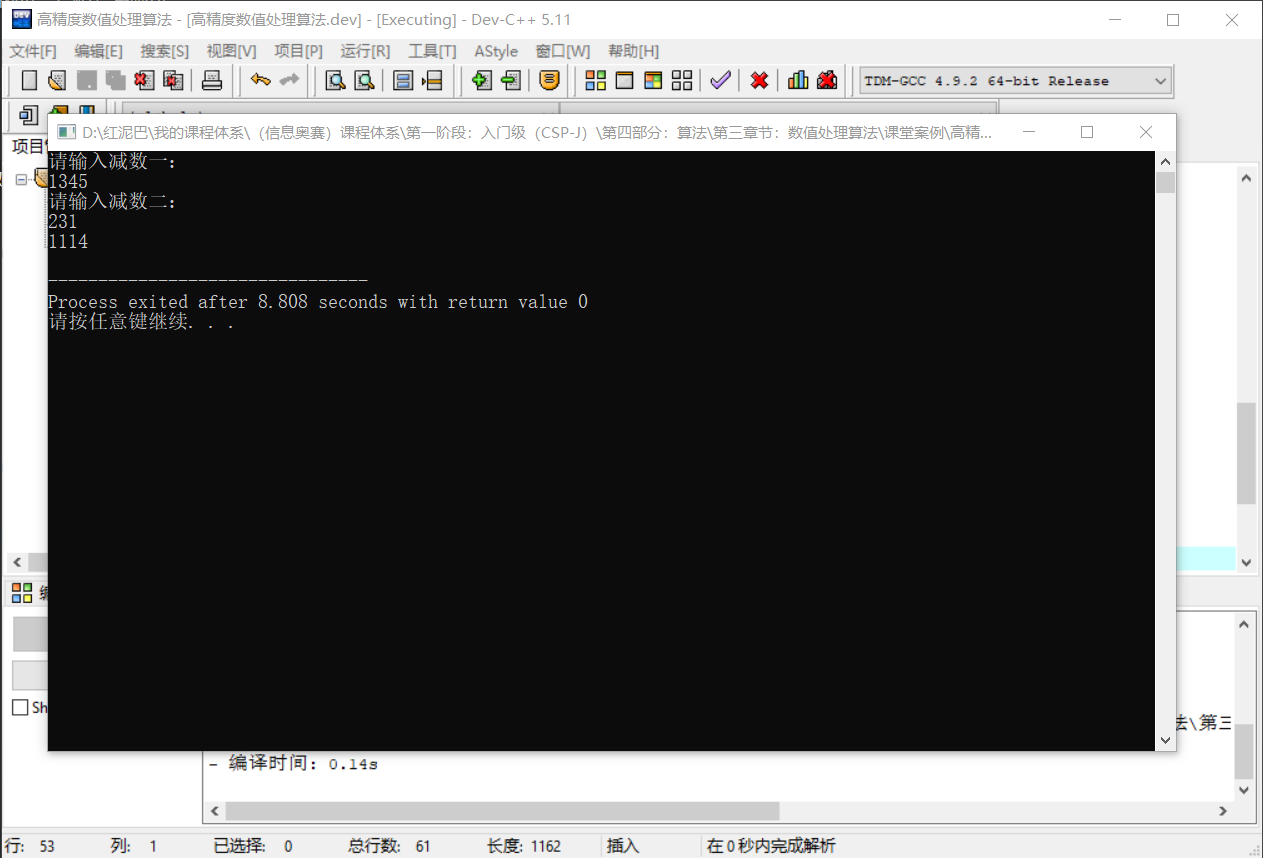This screenshot has height=858, width=1263.
Task: Click the console window scrollbar up arrow
Action: 1165,161
